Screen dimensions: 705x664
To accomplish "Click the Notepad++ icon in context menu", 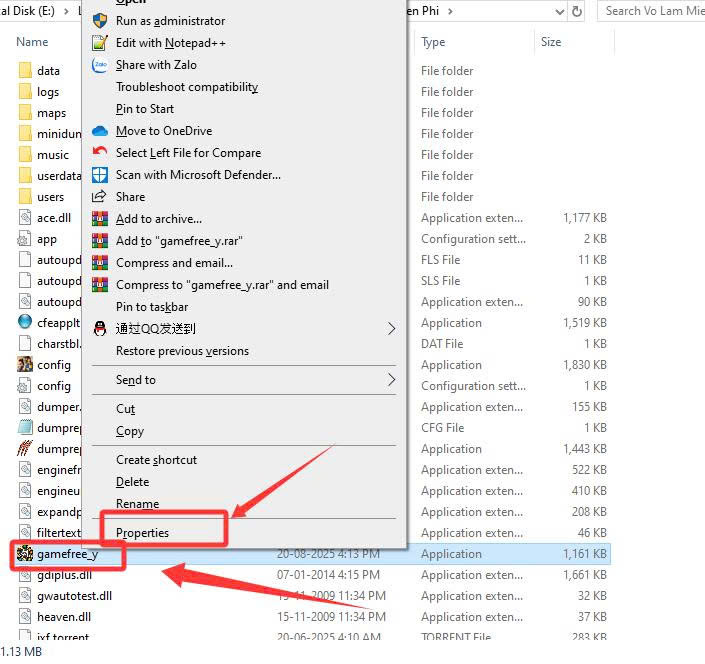I will pos(99,43).
